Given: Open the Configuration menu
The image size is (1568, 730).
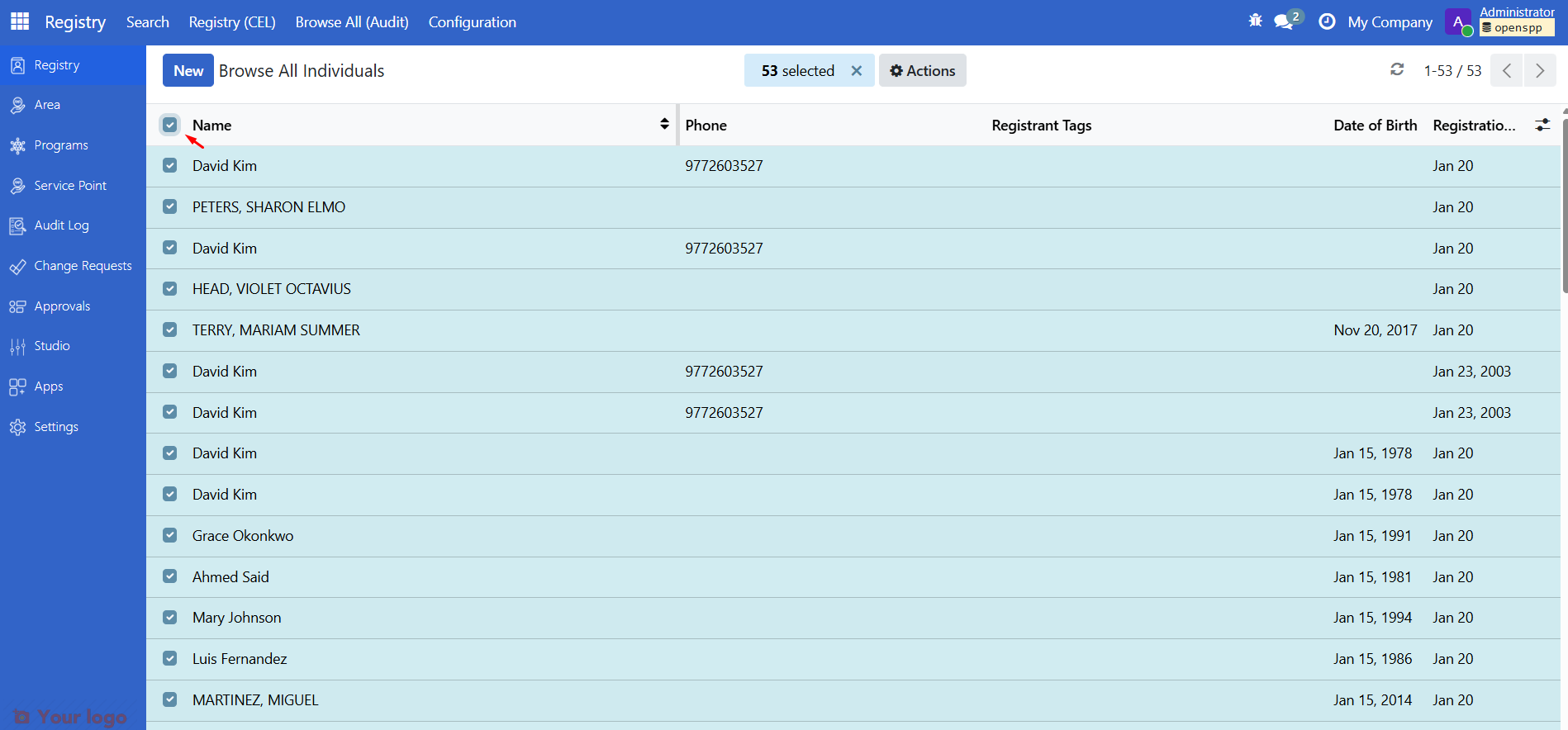Looking at the screenshot, I should (x=473, y=22).
